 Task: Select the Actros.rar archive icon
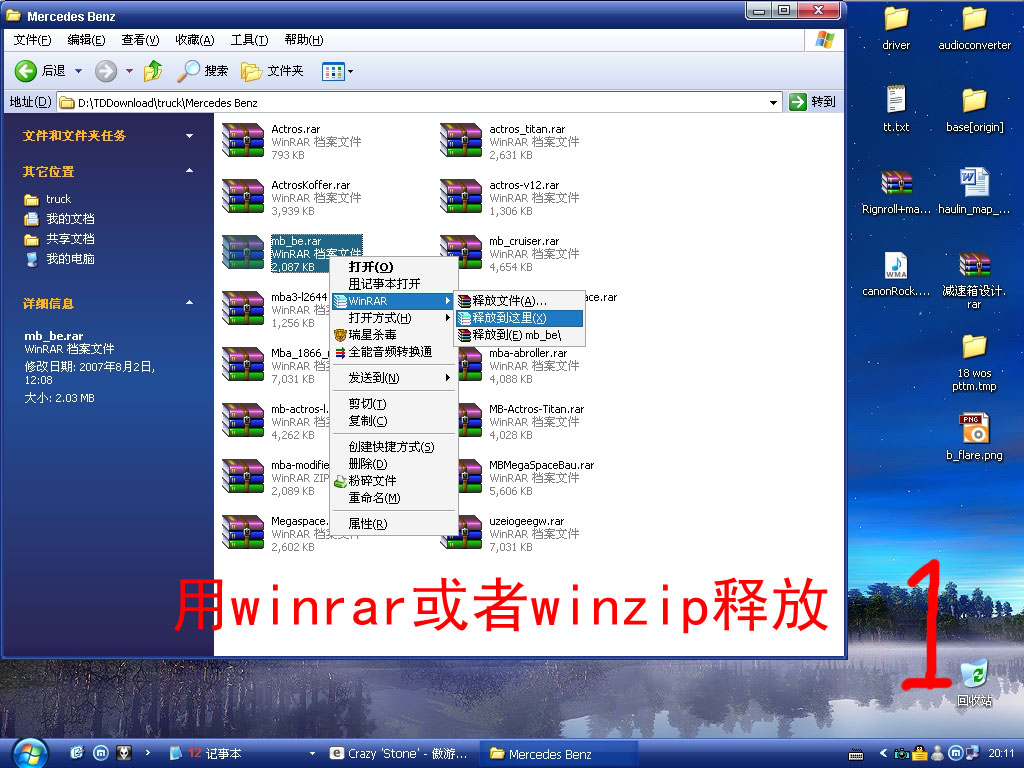[242, 142]
